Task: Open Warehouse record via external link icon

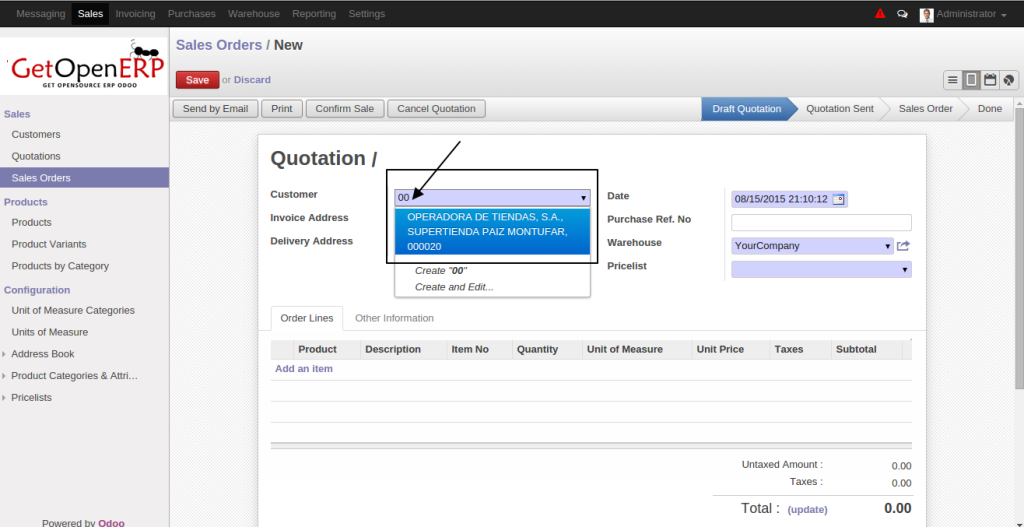Action: coord(903,246)
